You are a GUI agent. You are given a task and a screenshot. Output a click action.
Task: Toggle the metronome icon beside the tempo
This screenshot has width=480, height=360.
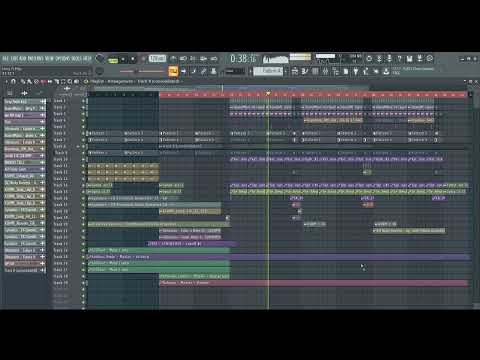[173, 59]
